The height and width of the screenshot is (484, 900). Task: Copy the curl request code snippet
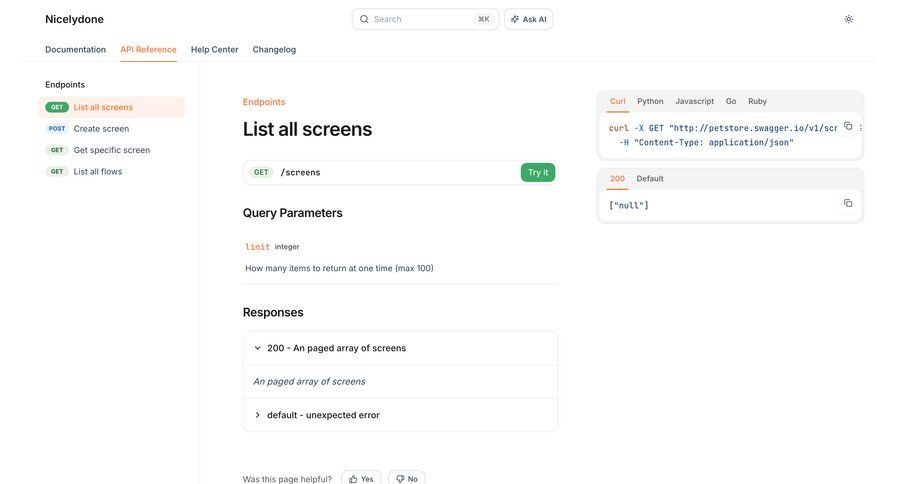point(848,126)
